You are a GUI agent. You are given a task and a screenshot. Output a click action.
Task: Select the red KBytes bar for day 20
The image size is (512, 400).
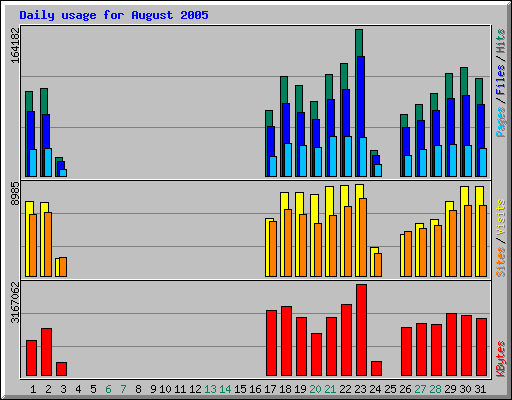click(316, 354)
